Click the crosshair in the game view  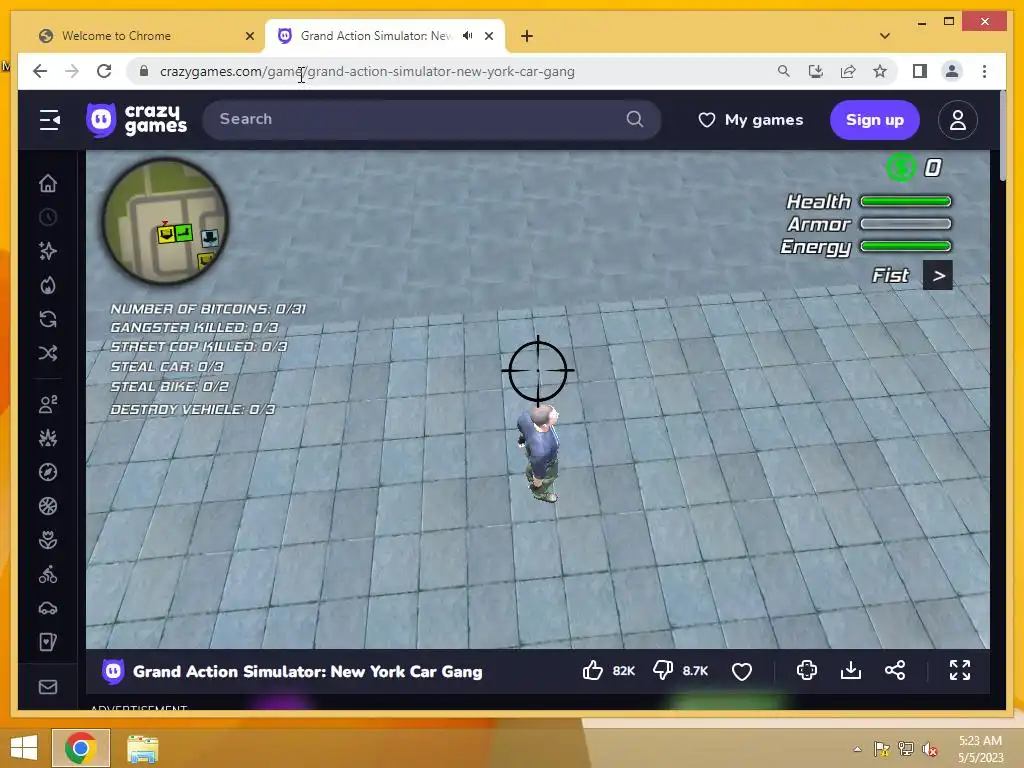(x=538, y=370)
